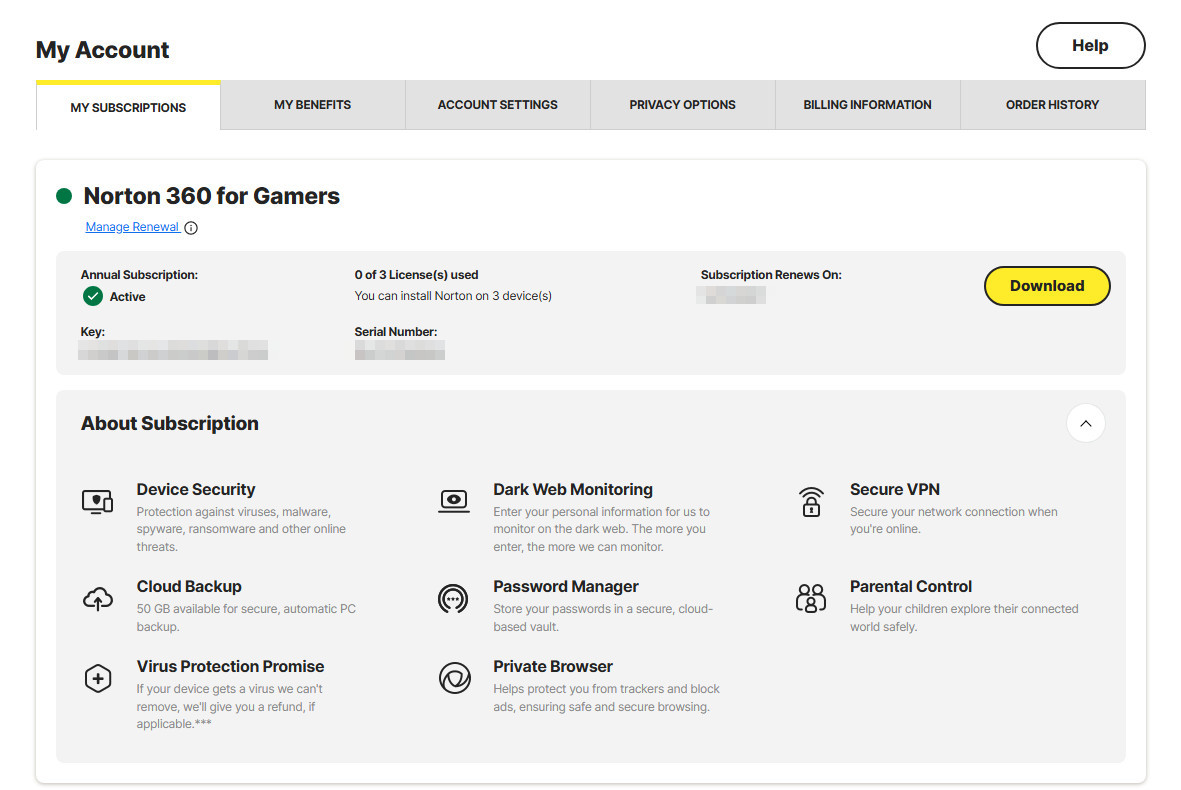Click the Annual Subscription label

pos(139,275)
